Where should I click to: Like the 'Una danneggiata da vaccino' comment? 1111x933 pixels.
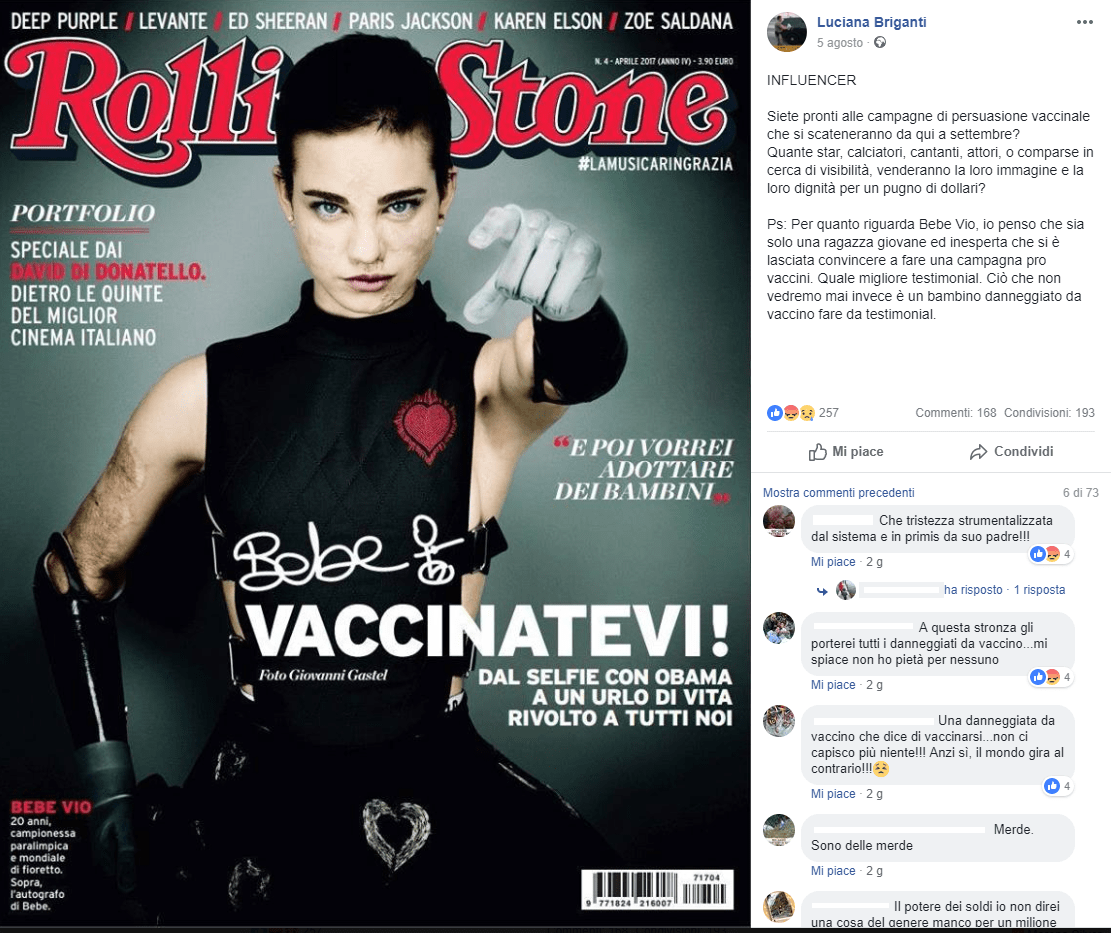[833, 794]
